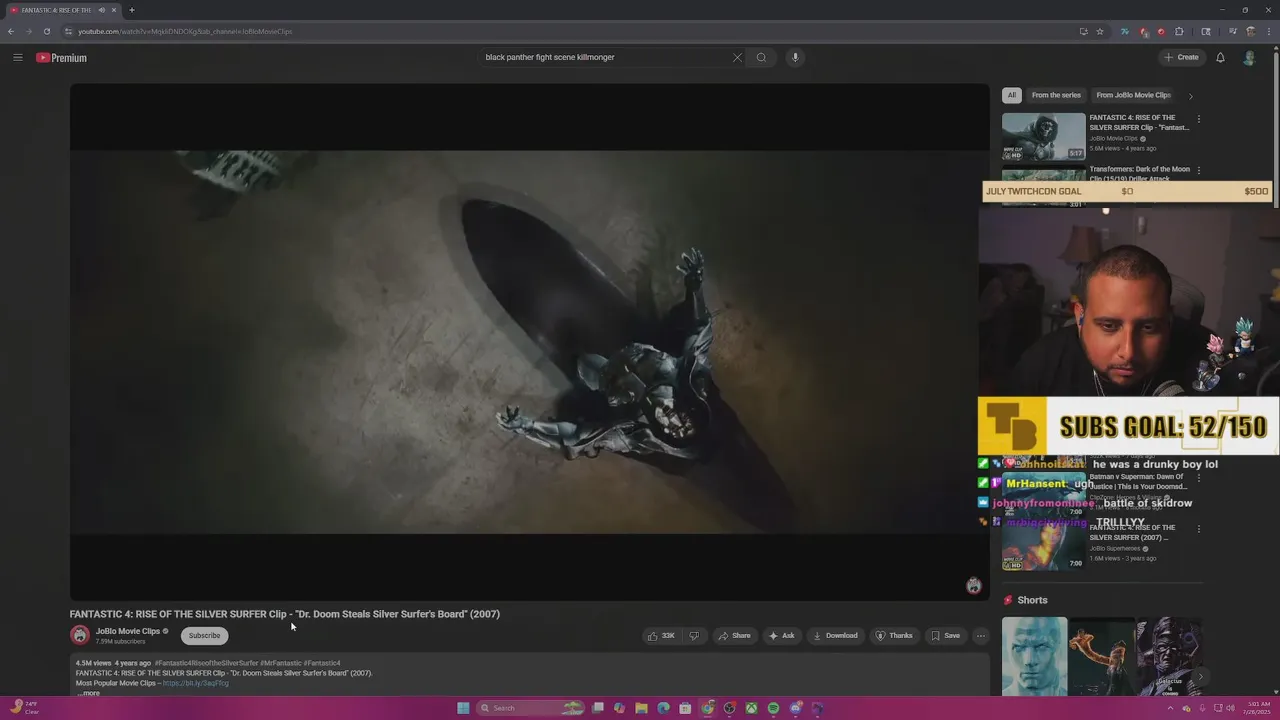1280x720 pixels.
Task: Open JoBlo Movie Clips channel avatar
Action: (80, 635)
